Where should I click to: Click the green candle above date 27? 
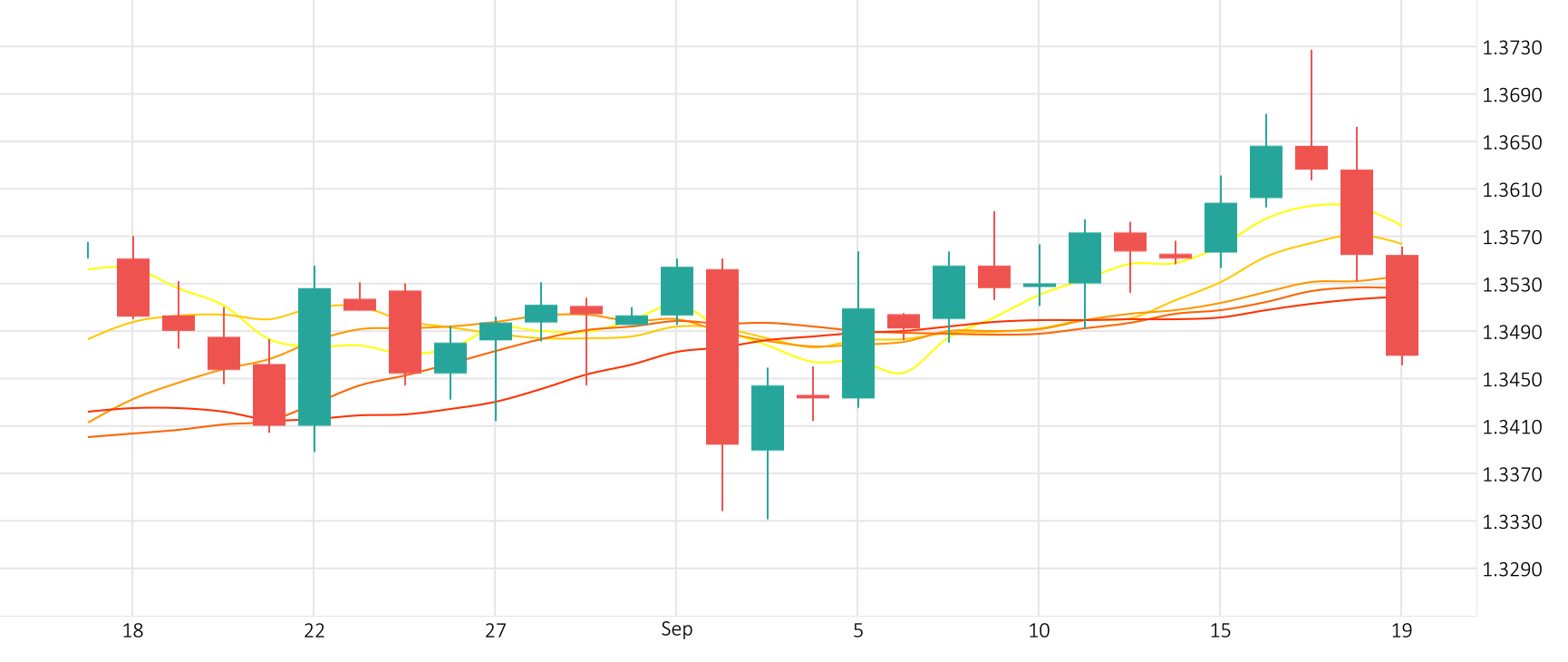point(496,331)
